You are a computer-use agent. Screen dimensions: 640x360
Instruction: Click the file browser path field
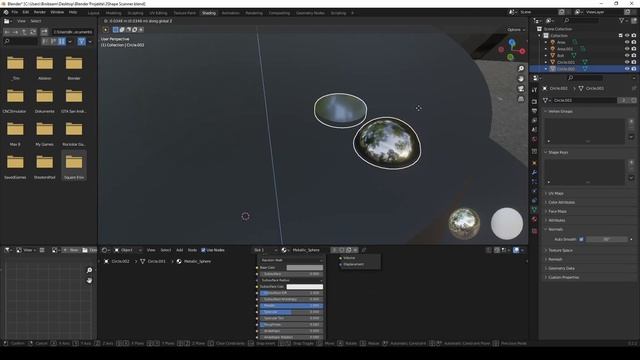pos(73,32)
